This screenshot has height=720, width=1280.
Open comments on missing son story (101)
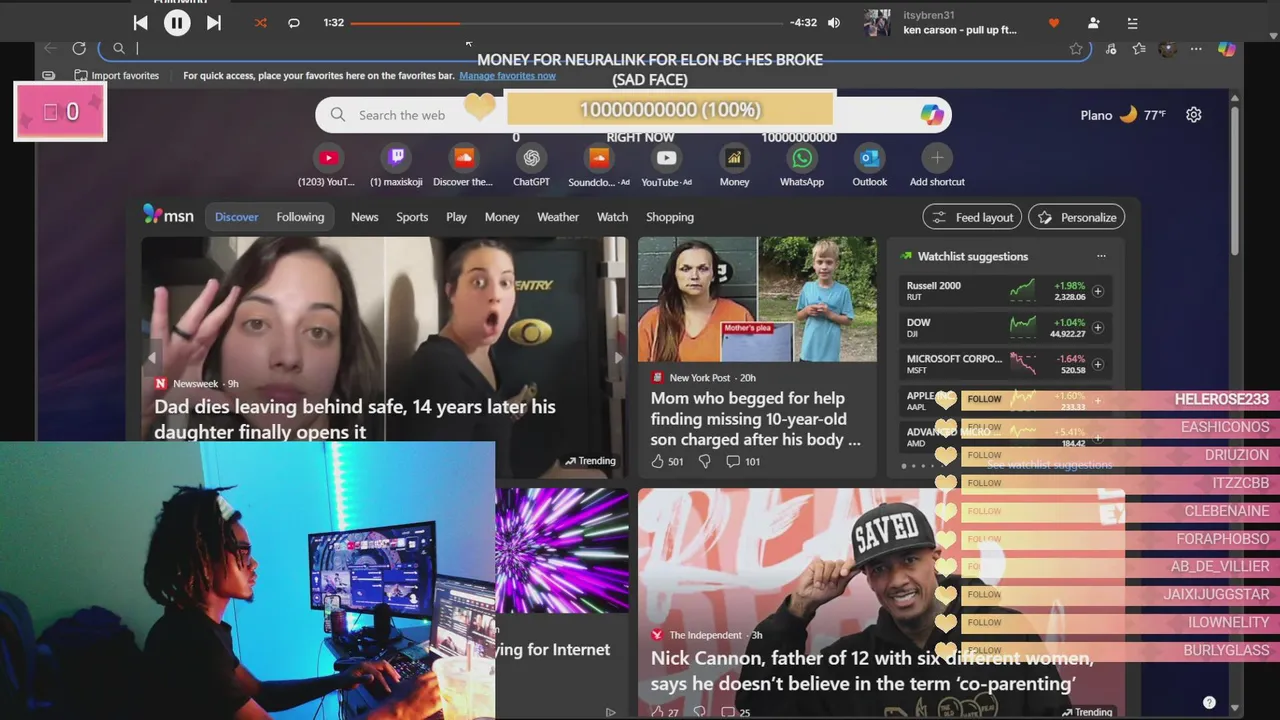pos(743,461)
